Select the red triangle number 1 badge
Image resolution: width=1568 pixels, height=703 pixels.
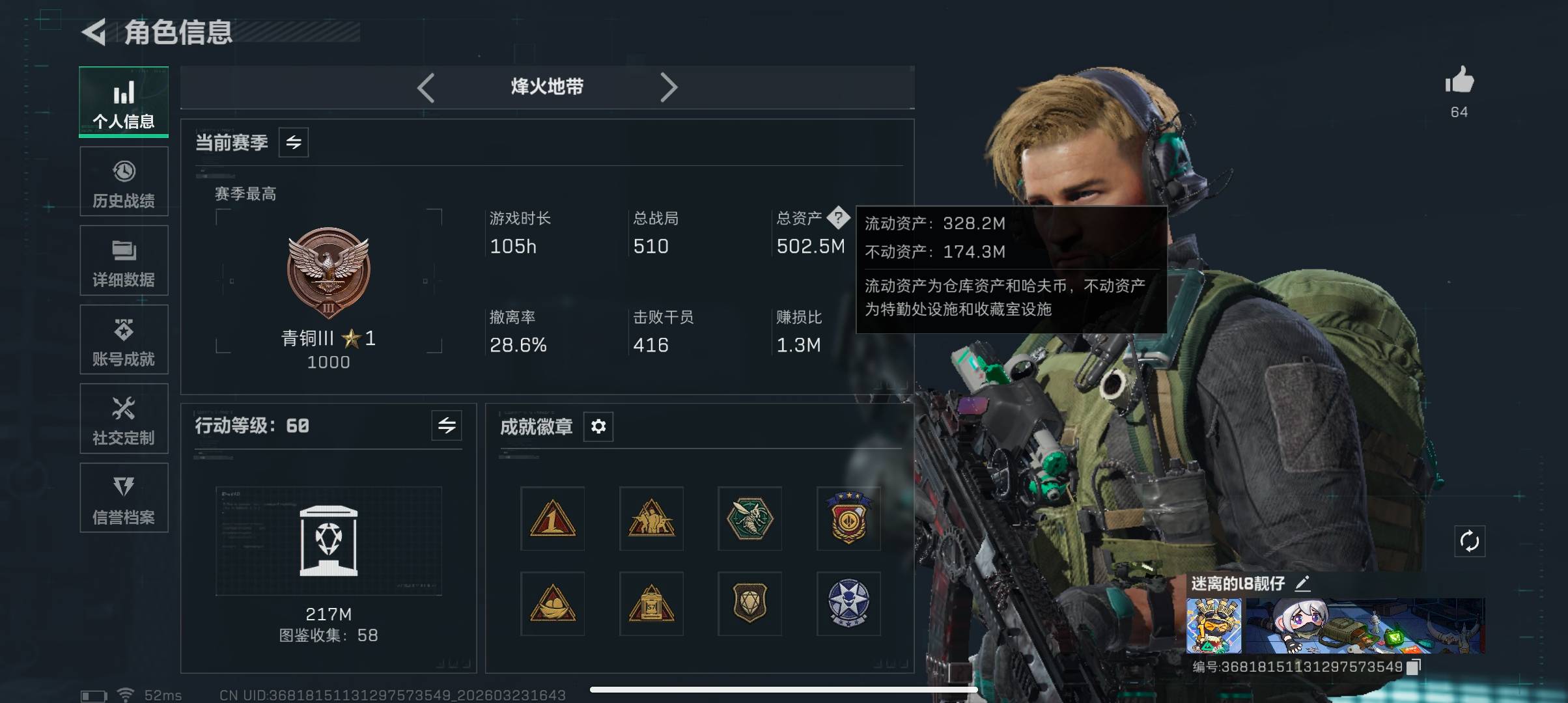552,519
